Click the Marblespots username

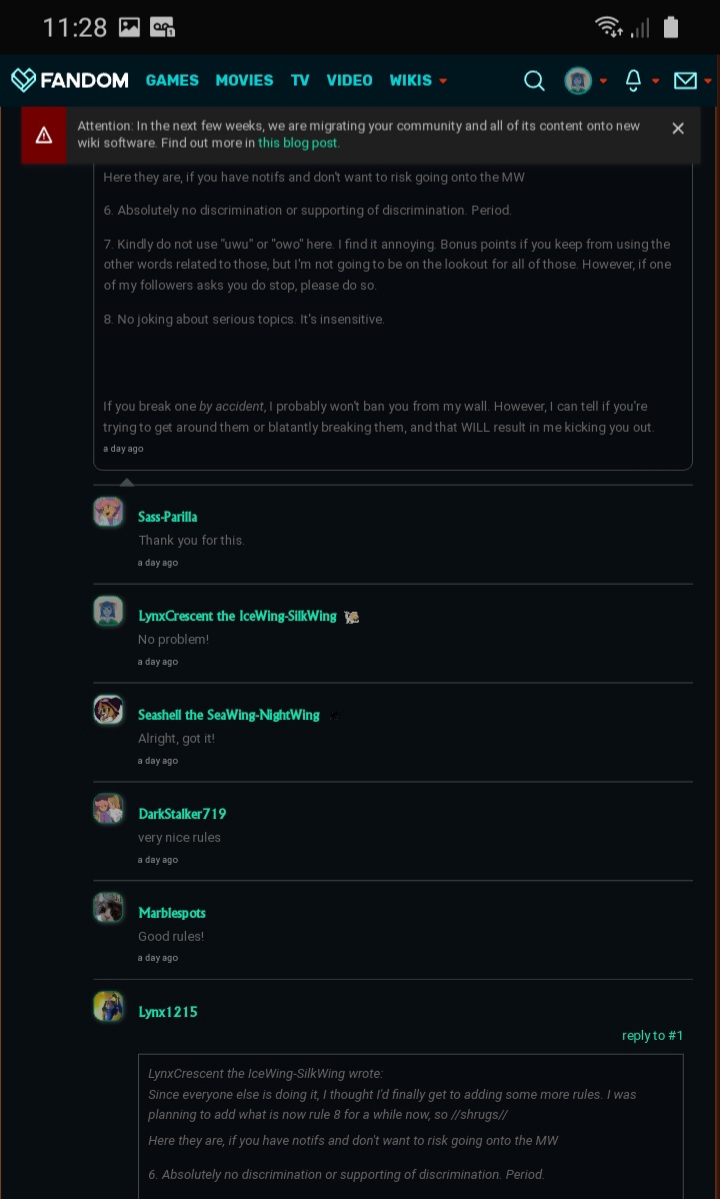click(172, 913)
